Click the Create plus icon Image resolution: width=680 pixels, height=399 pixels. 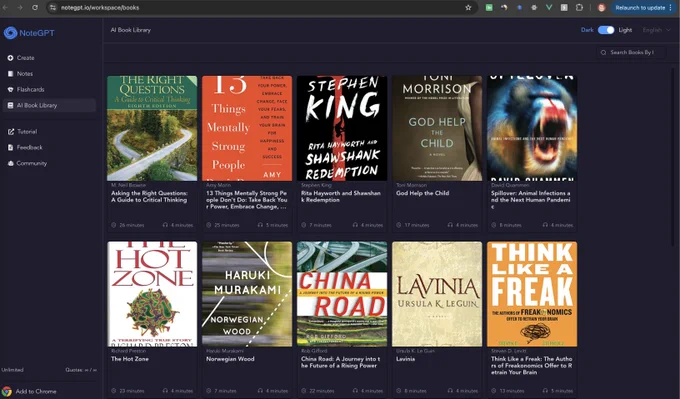[x=10, y=58]
